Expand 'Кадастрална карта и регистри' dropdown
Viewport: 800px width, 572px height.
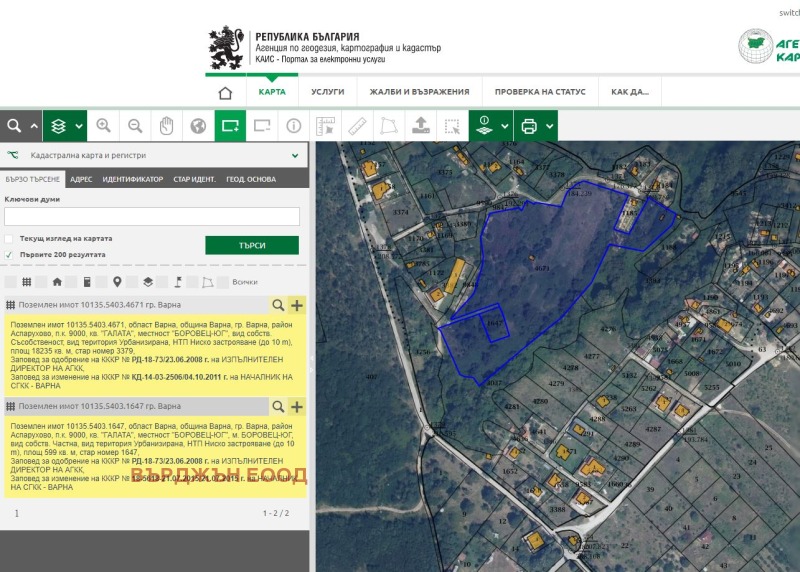point(294,156)
